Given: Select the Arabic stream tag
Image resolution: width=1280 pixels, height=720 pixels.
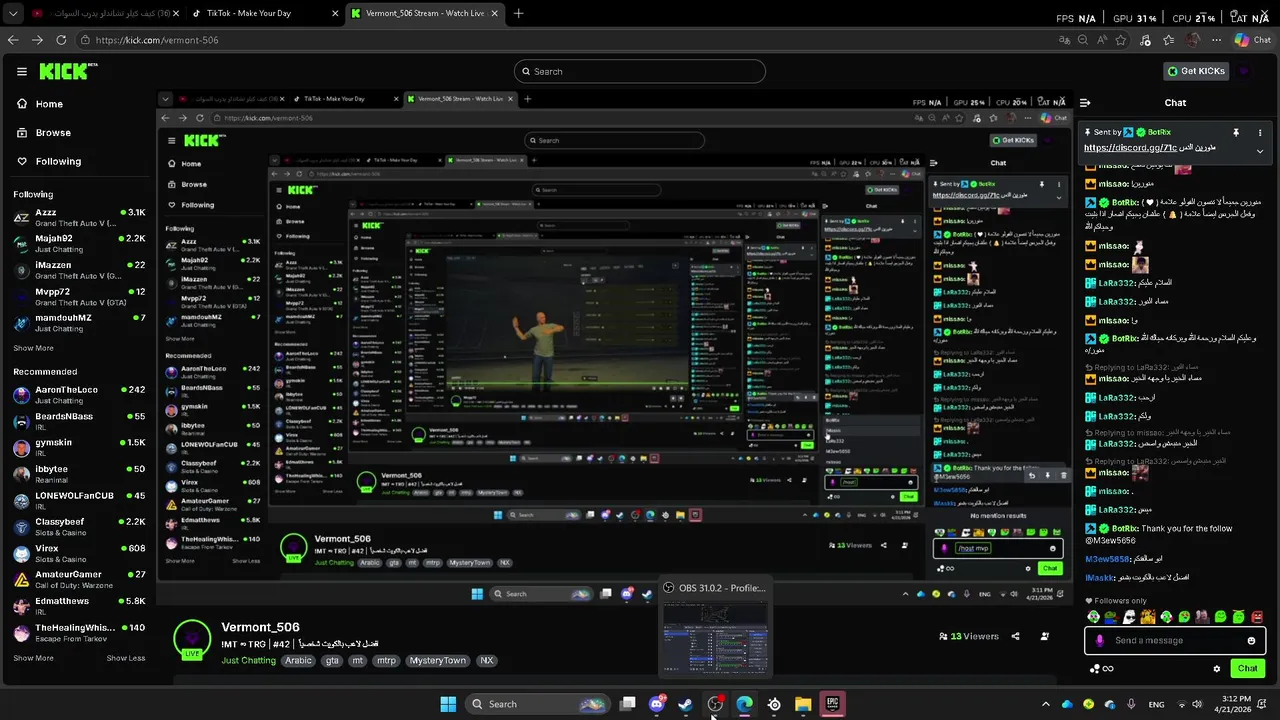Looking at the screenshot, I should tap(298, 660).
